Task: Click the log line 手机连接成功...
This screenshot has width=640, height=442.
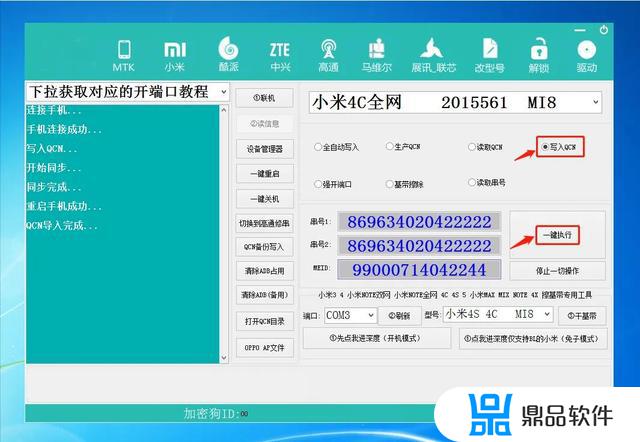Action: [64, 130]
